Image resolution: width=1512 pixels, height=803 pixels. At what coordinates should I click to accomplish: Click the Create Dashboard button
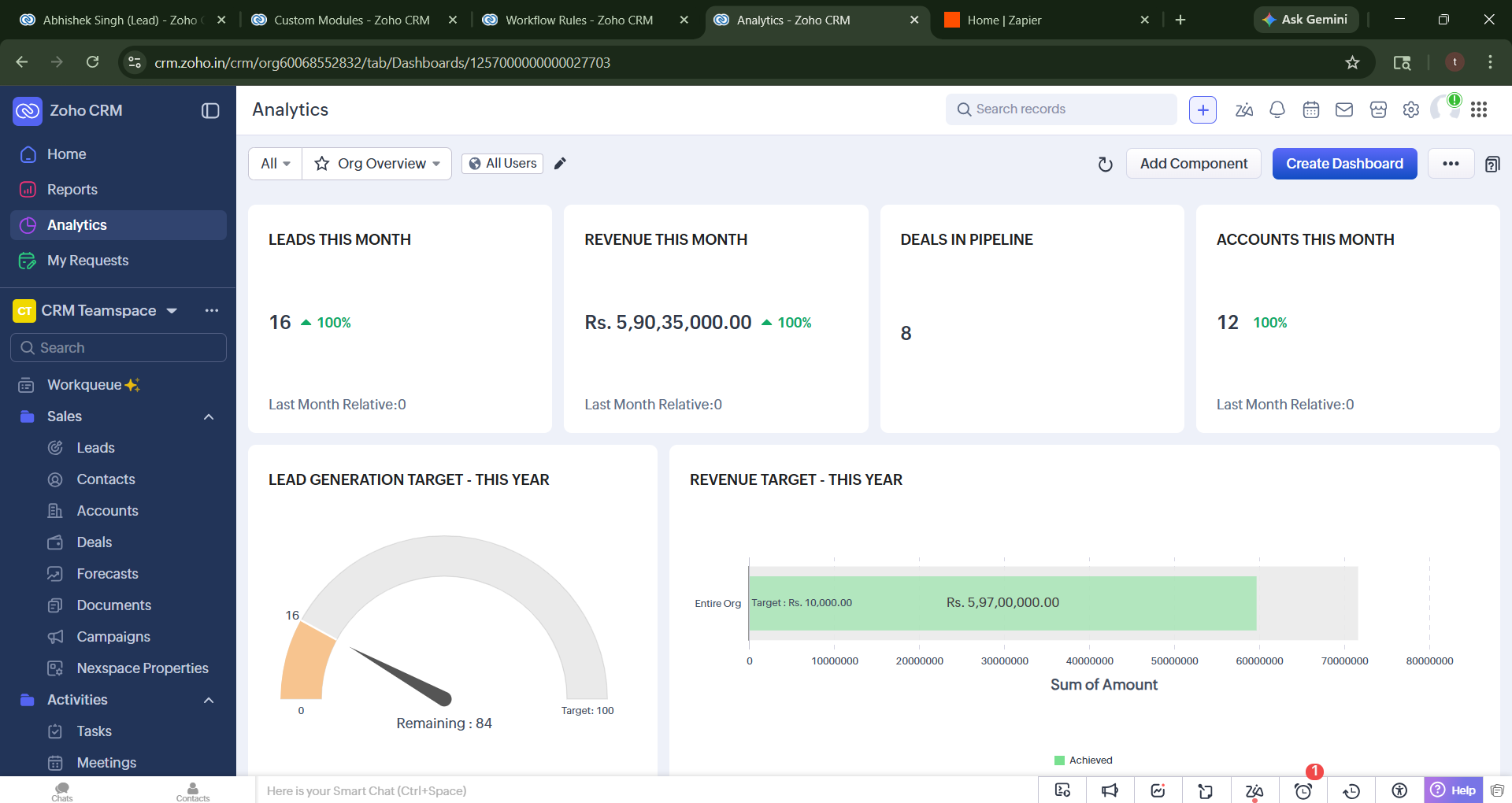click(x=1344, y=164)
